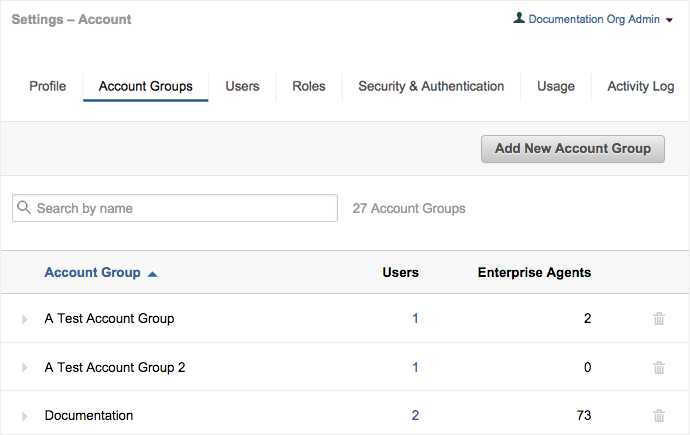This screenshot has height=435, width=690.
Task: Click the sort arrow beside Account Group
Action: pos(152,273)
